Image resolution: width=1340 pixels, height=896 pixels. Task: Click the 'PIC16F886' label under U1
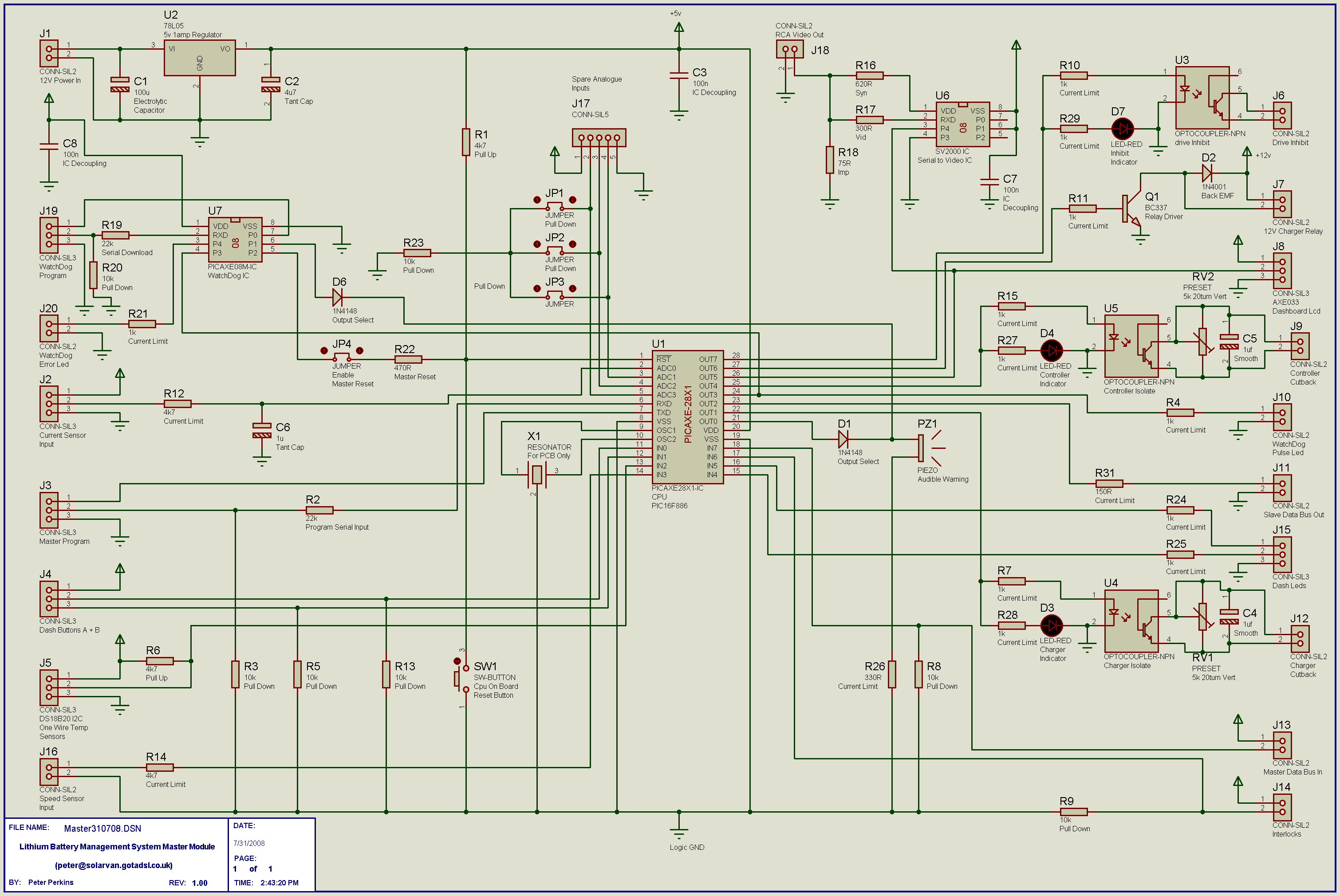pyautogui.click(x=670, y=506)
